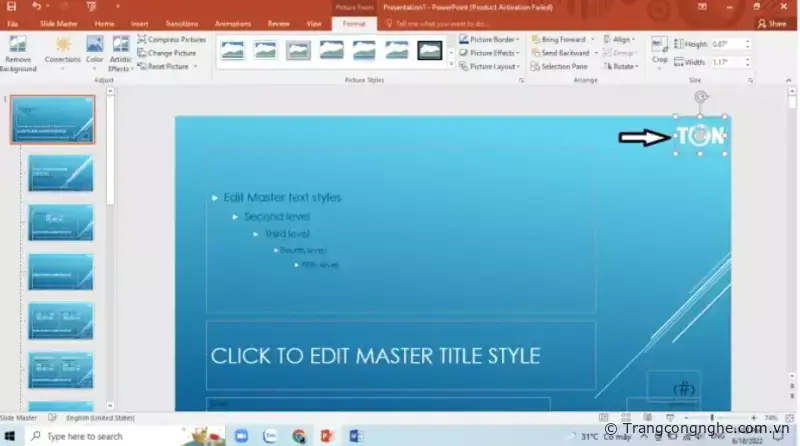Open the Transitions ribbon tab

coord(182,22)
